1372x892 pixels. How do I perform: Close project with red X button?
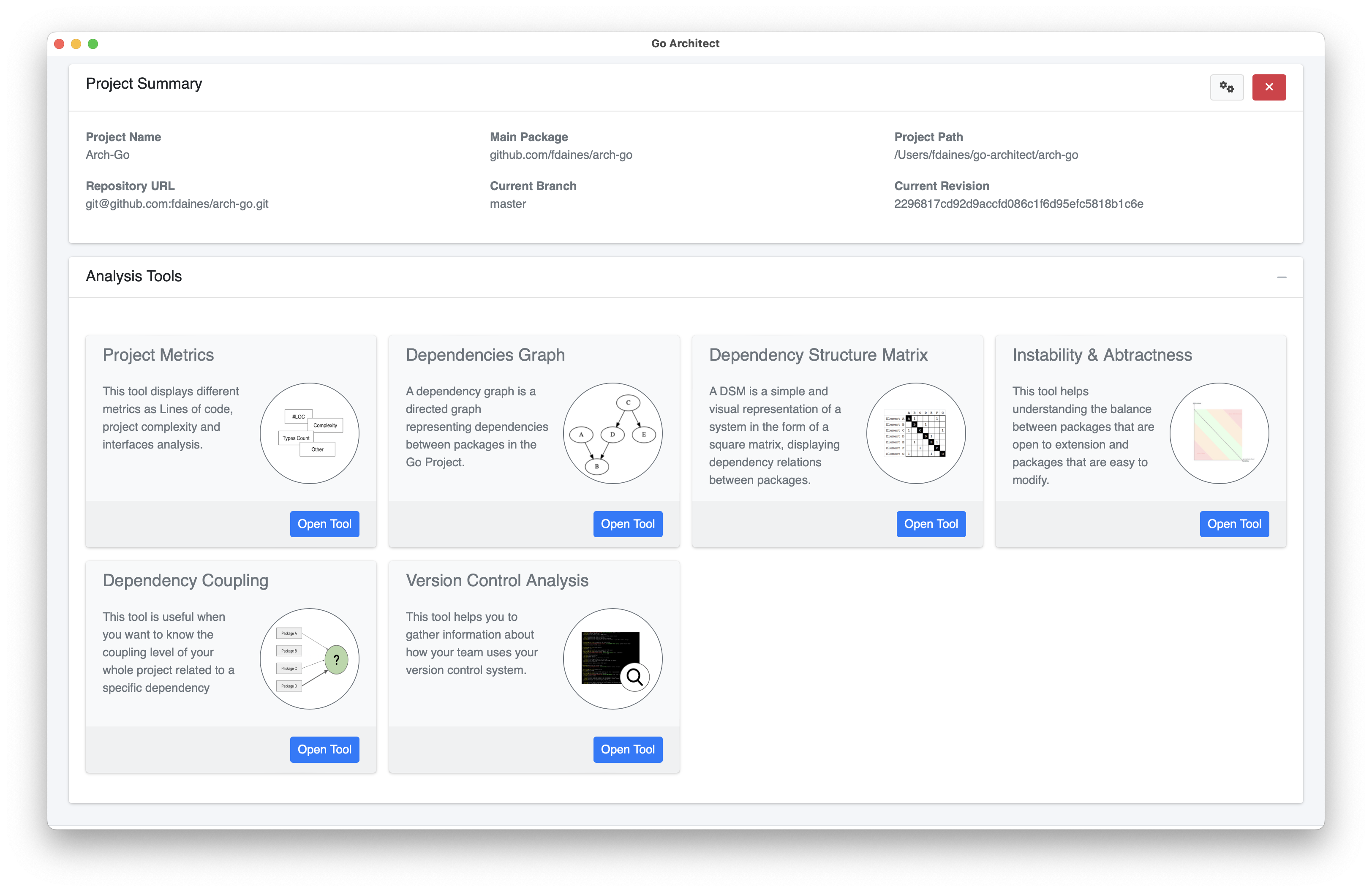click(1269, 87)
